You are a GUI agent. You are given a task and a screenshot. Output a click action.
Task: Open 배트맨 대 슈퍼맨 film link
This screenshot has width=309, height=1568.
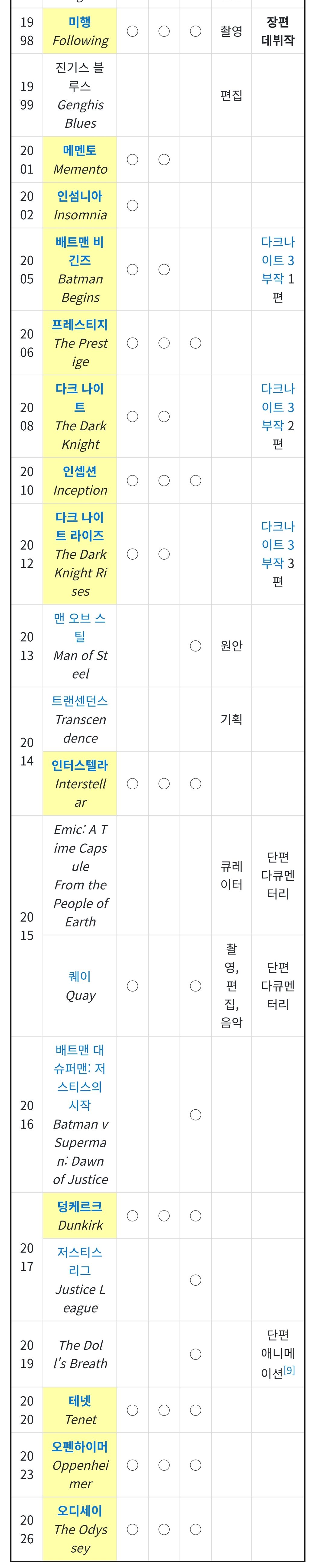click(80, 1077)
